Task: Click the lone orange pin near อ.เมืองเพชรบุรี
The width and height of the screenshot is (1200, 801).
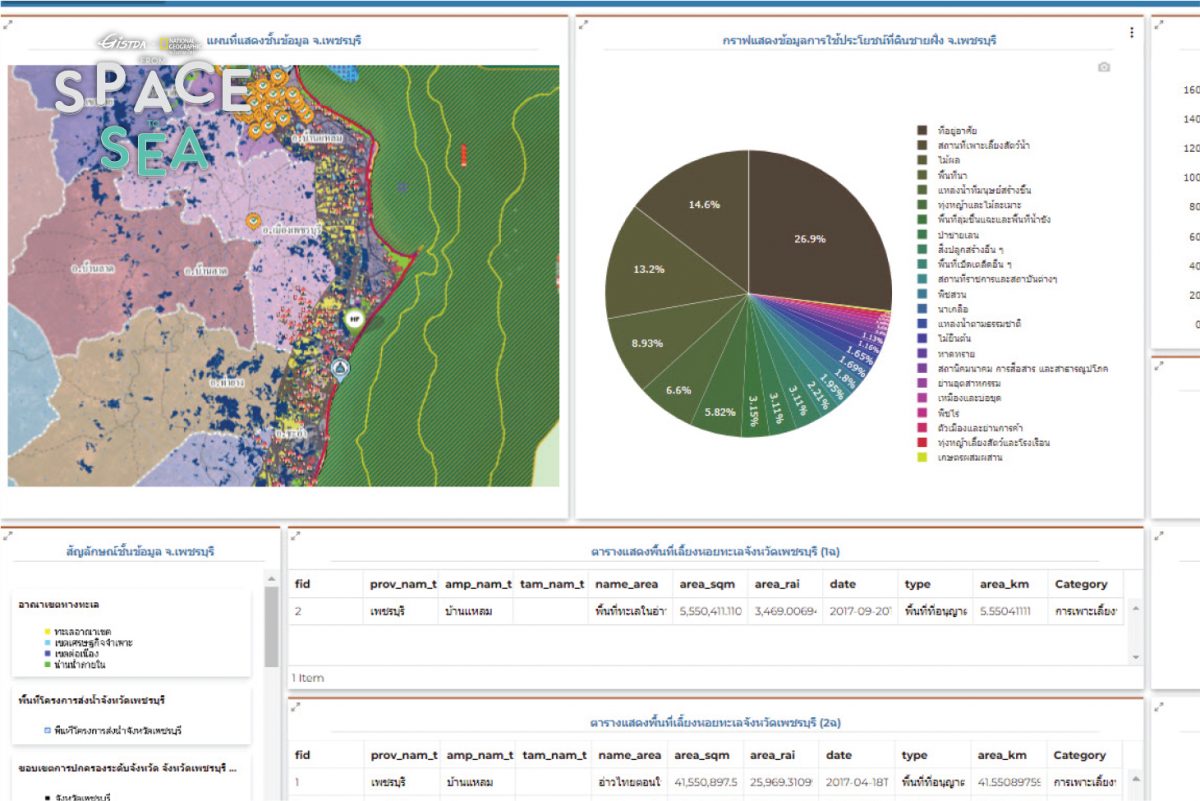Action: pos(254,219)
